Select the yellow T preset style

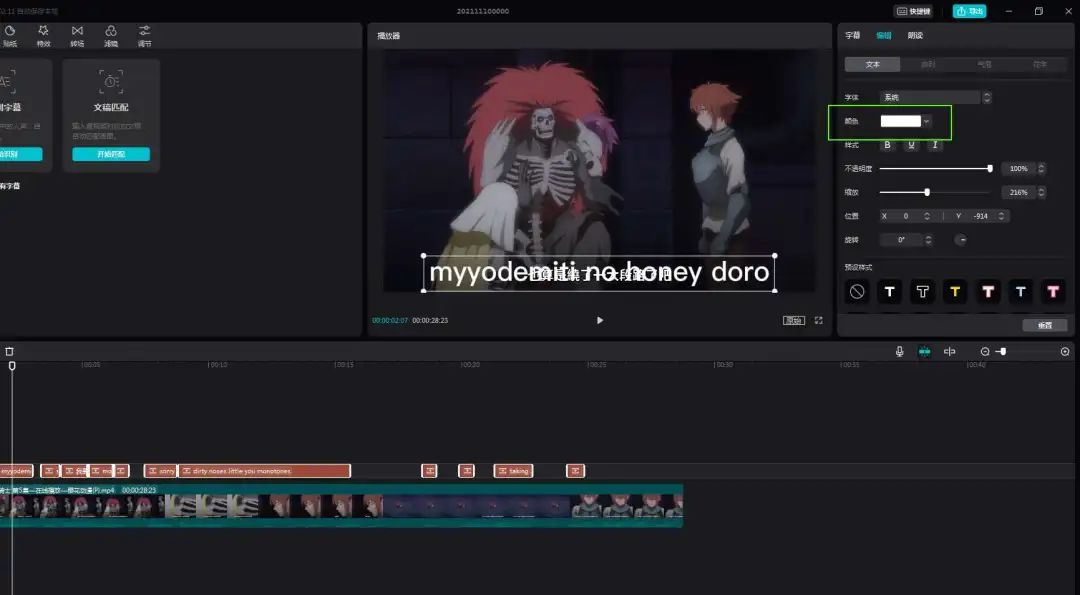pos(955,291)
